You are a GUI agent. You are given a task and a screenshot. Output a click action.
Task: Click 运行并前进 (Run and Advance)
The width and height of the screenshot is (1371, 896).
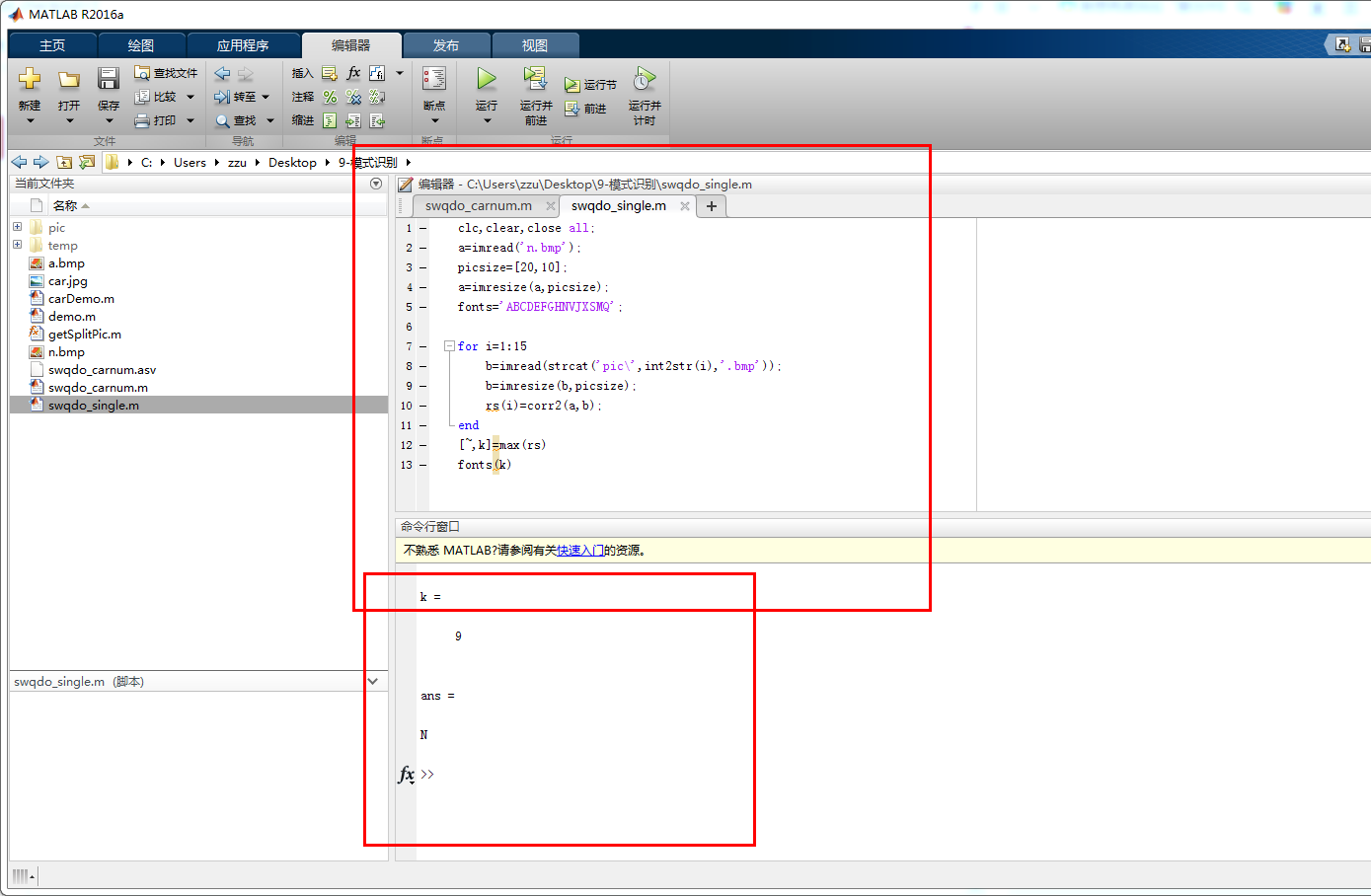coord(535,96)
